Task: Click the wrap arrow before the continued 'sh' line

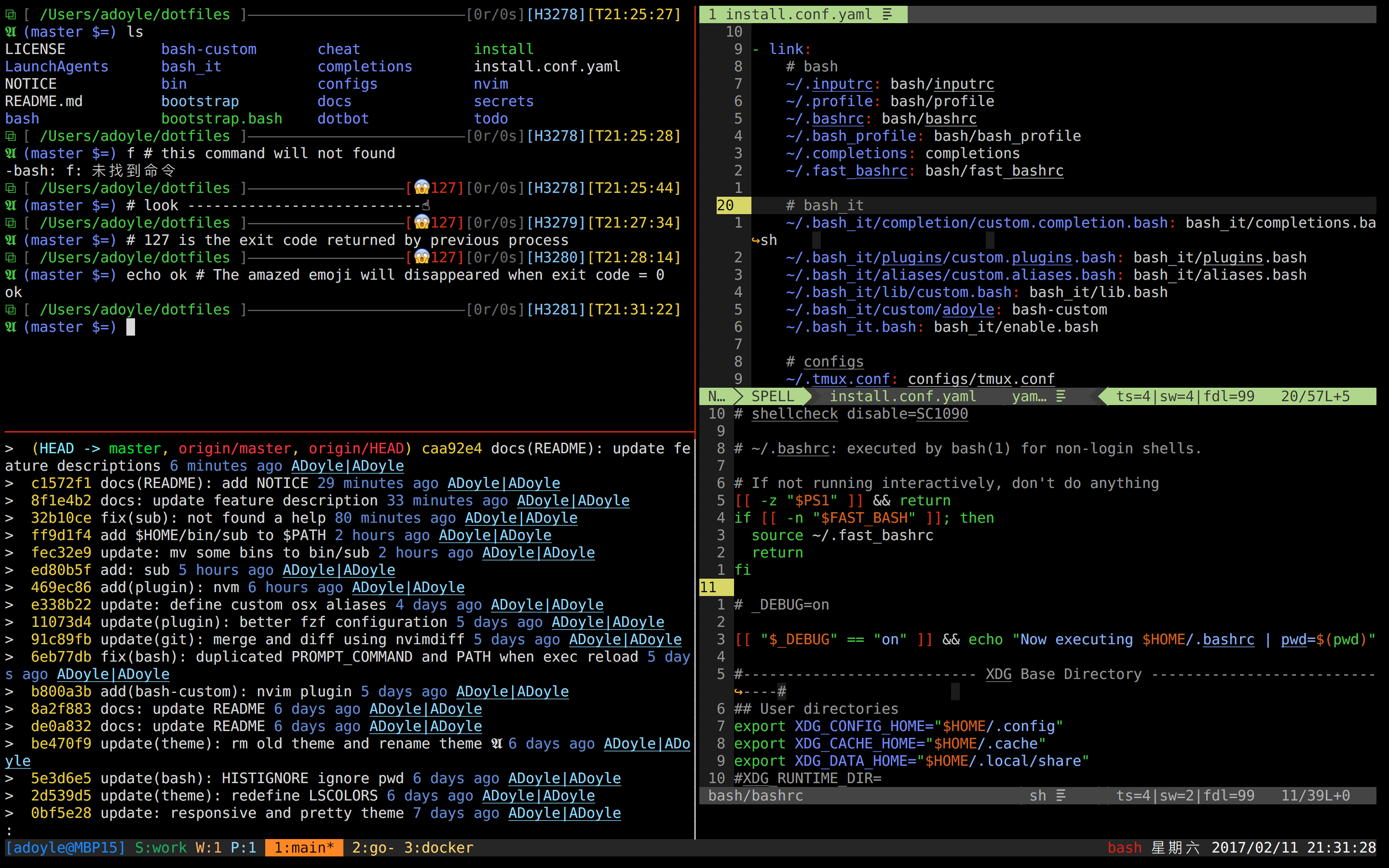Action: coord(755,240)
